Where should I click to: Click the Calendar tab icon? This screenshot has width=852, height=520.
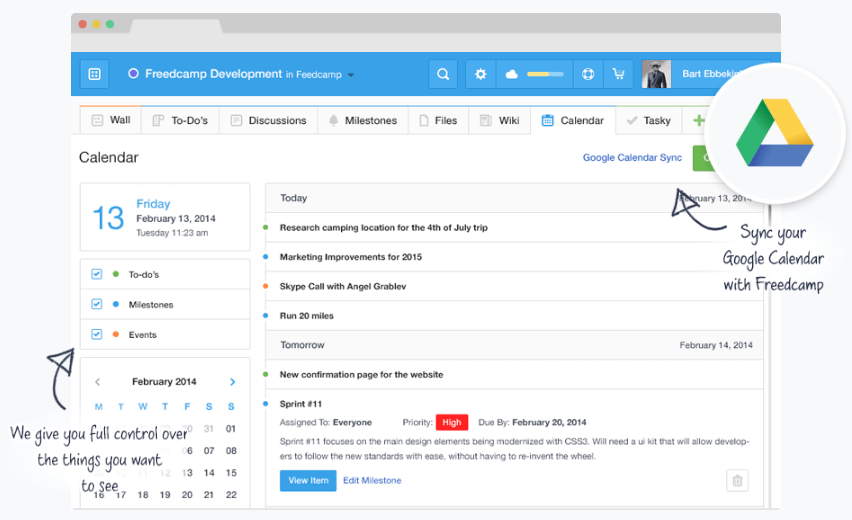(x=547, y=120)
